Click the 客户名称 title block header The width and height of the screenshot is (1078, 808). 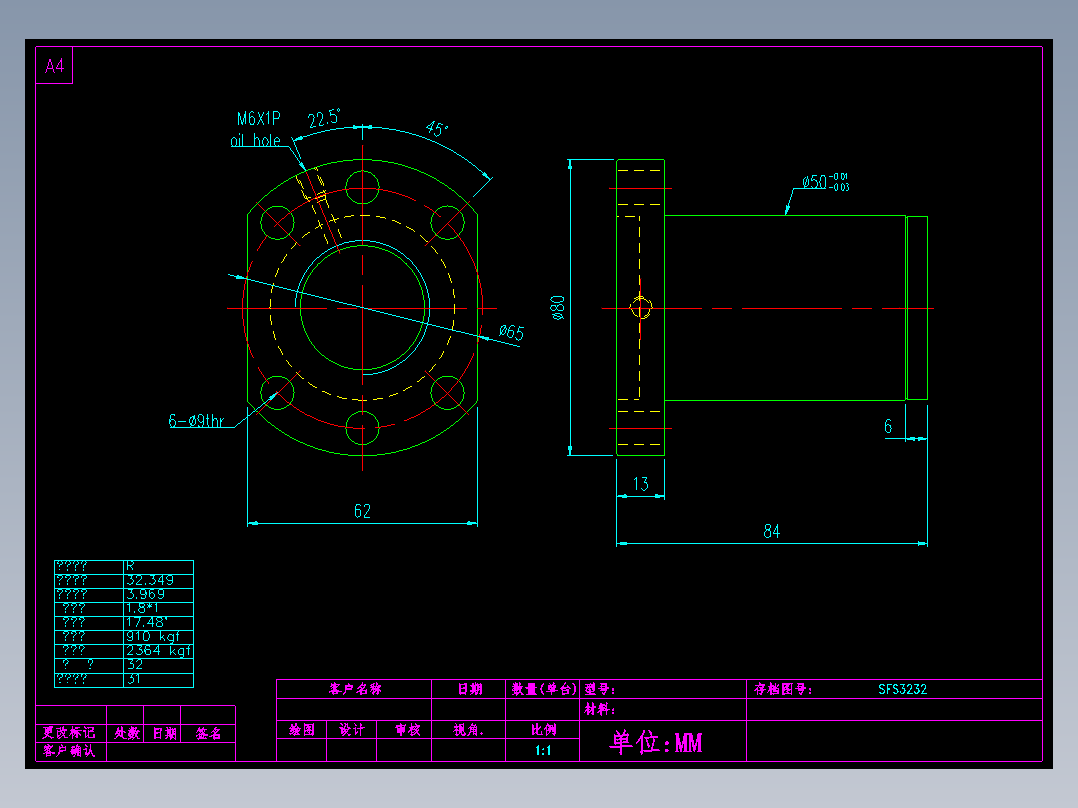point(355,689)
